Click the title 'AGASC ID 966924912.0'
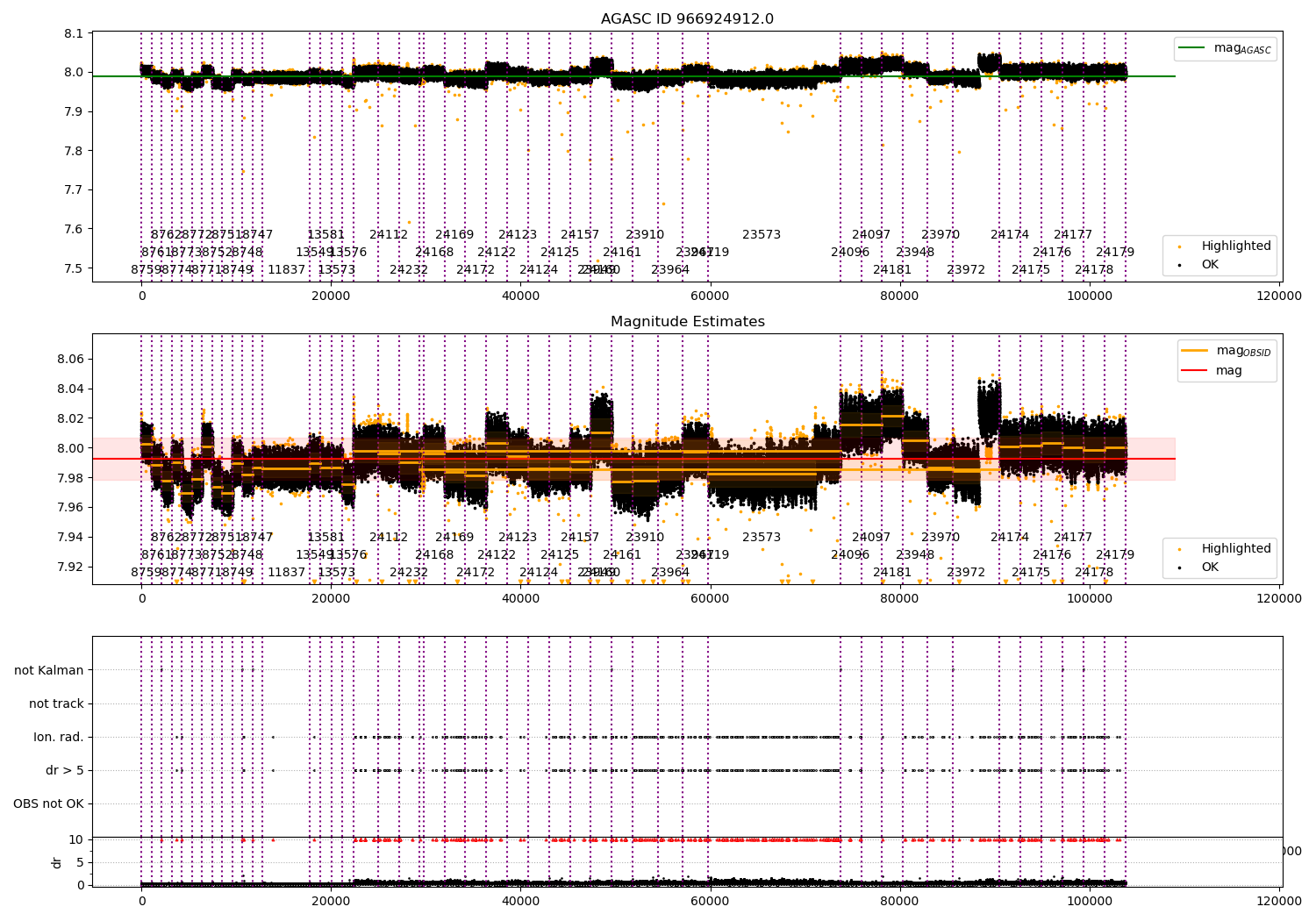1316x921 pixels. pos(687,19)
